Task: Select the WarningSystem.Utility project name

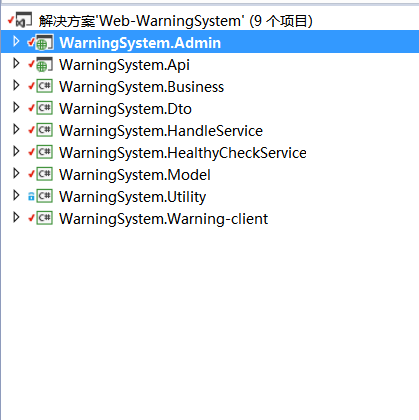Action: 133,197
